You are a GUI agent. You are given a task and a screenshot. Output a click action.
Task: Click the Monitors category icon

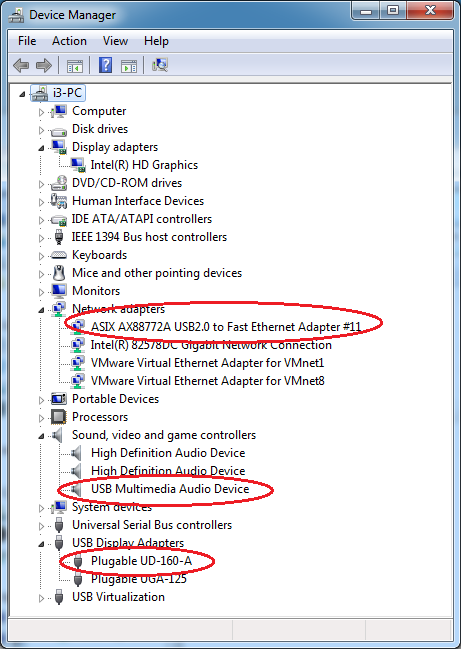59,291
